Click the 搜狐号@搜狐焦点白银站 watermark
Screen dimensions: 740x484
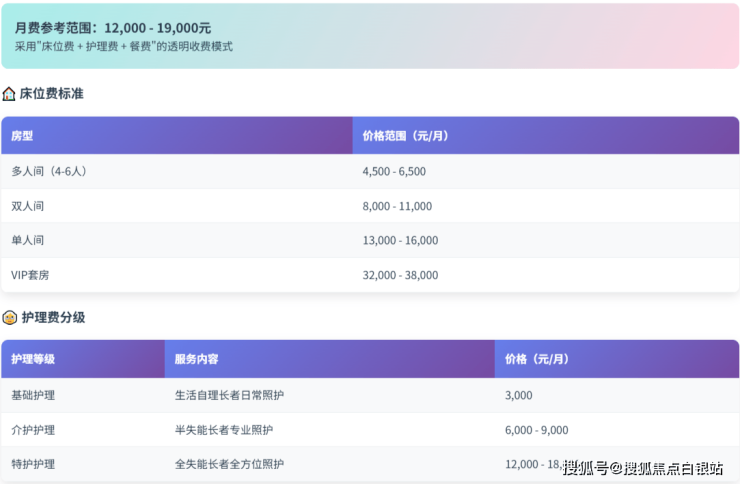[642, 468]
